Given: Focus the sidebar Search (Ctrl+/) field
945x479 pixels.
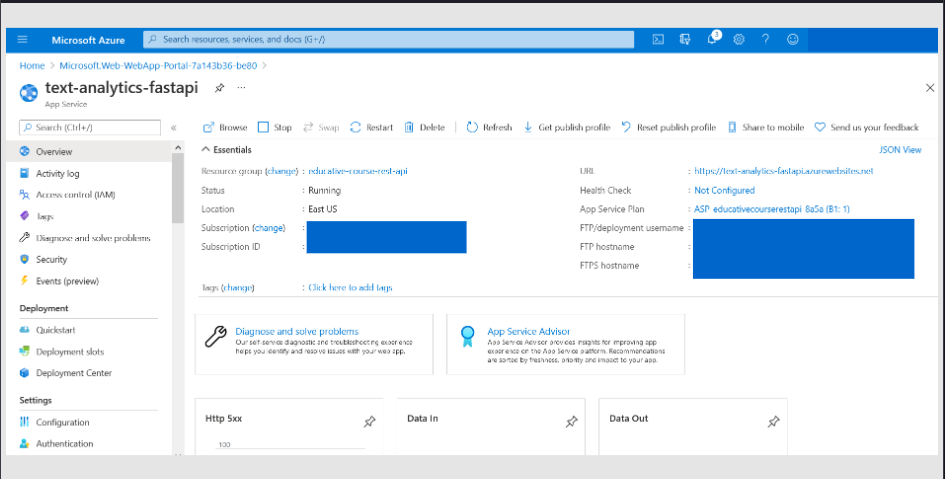Looking at the screenshot, I should tap(90, 128).
